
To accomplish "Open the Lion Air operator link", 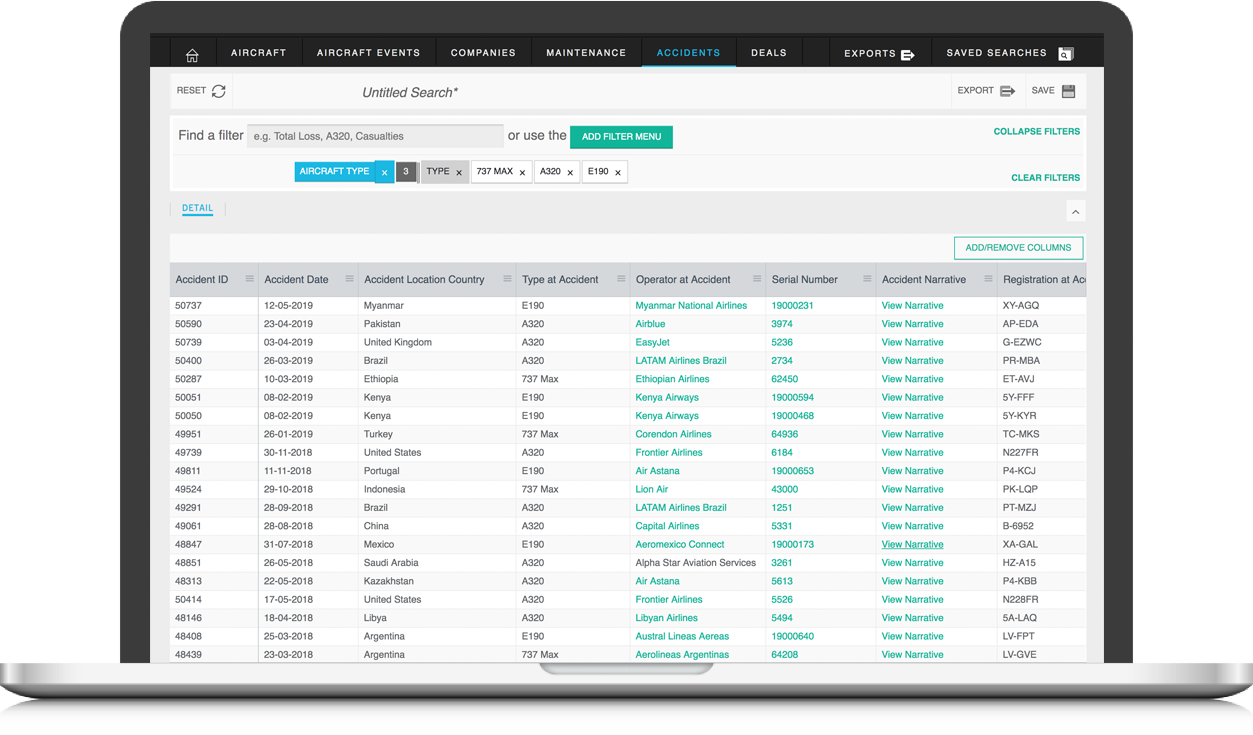I will 651,489.
